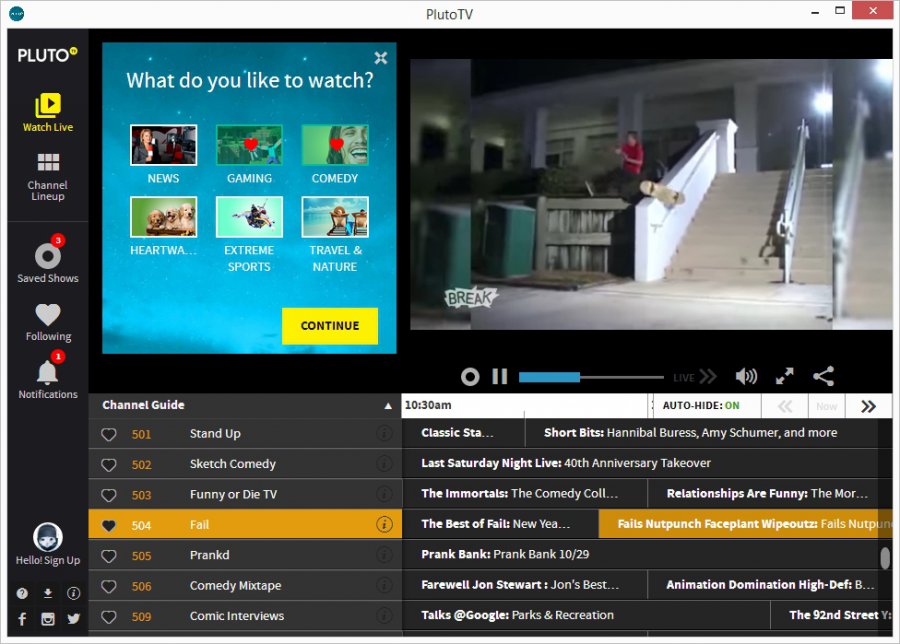Go to the next time slot in the guide

(x=868, y=406)
